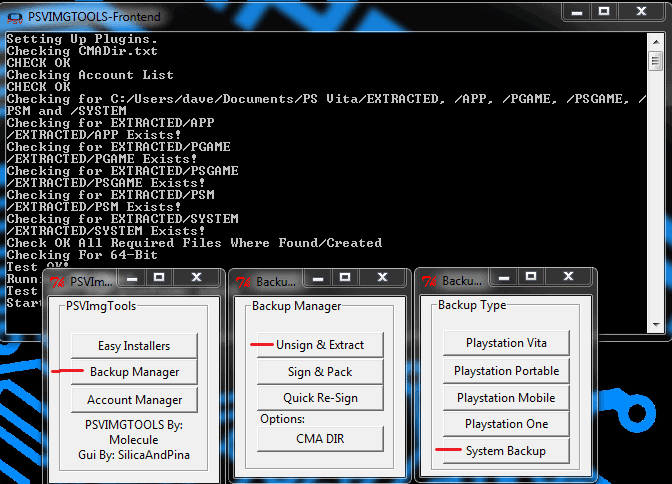Maximize the PSVIm... tools window

(x=159, y=278)
